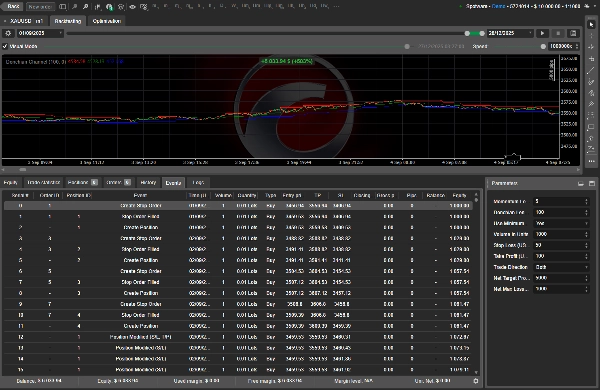Click the three-dots toolbar overflow icon
Viewport: 600px width, 390px height.
point(336,6)
